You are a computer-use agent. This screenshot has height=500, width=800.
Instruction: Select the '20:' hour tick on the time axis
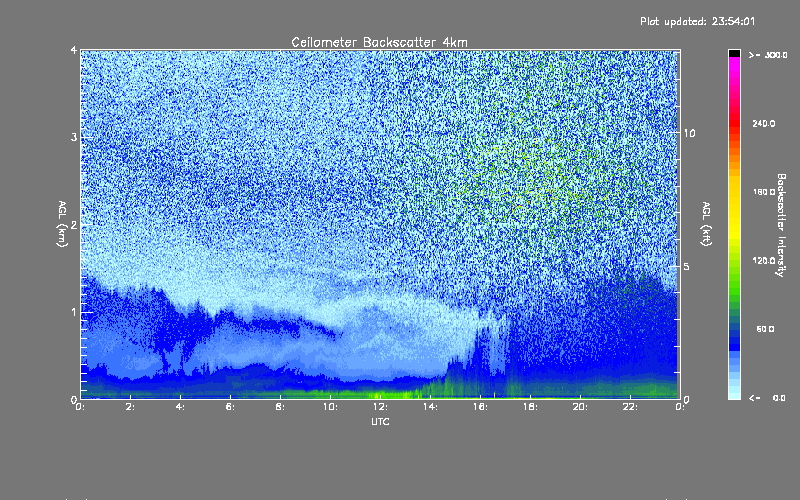pos(580,407)
